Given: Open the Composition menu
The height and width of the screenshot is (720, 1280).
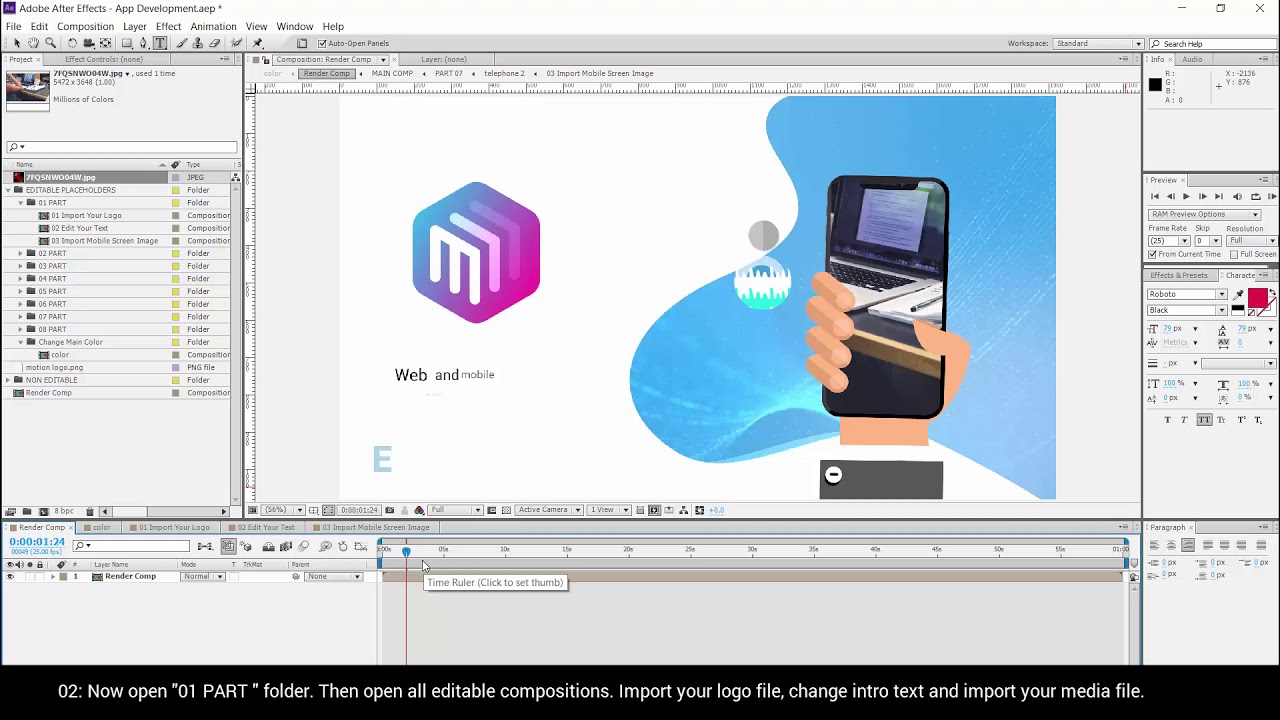Looking at the screenshot, I should [x=85, y=26].
